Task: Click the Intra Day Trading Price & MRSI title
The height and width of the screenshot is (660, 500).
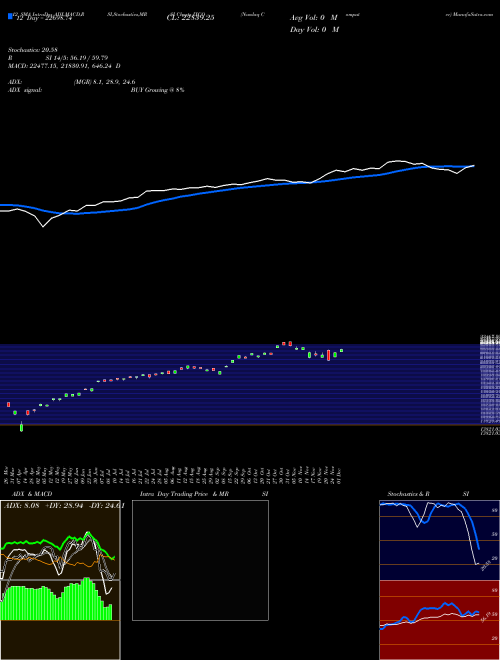Action: (204, 494)
